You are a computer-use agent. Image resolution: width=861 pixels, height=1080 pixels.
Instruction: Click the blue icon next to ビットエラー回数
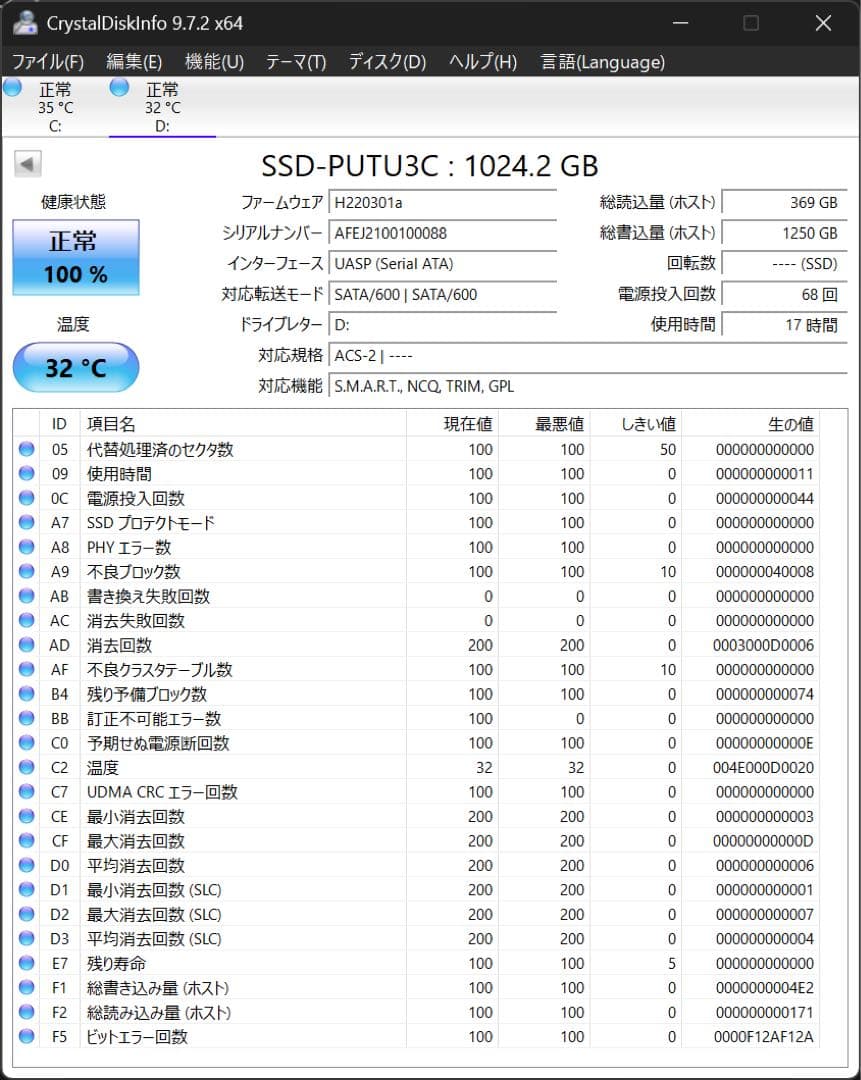(x=25, y=1037)
